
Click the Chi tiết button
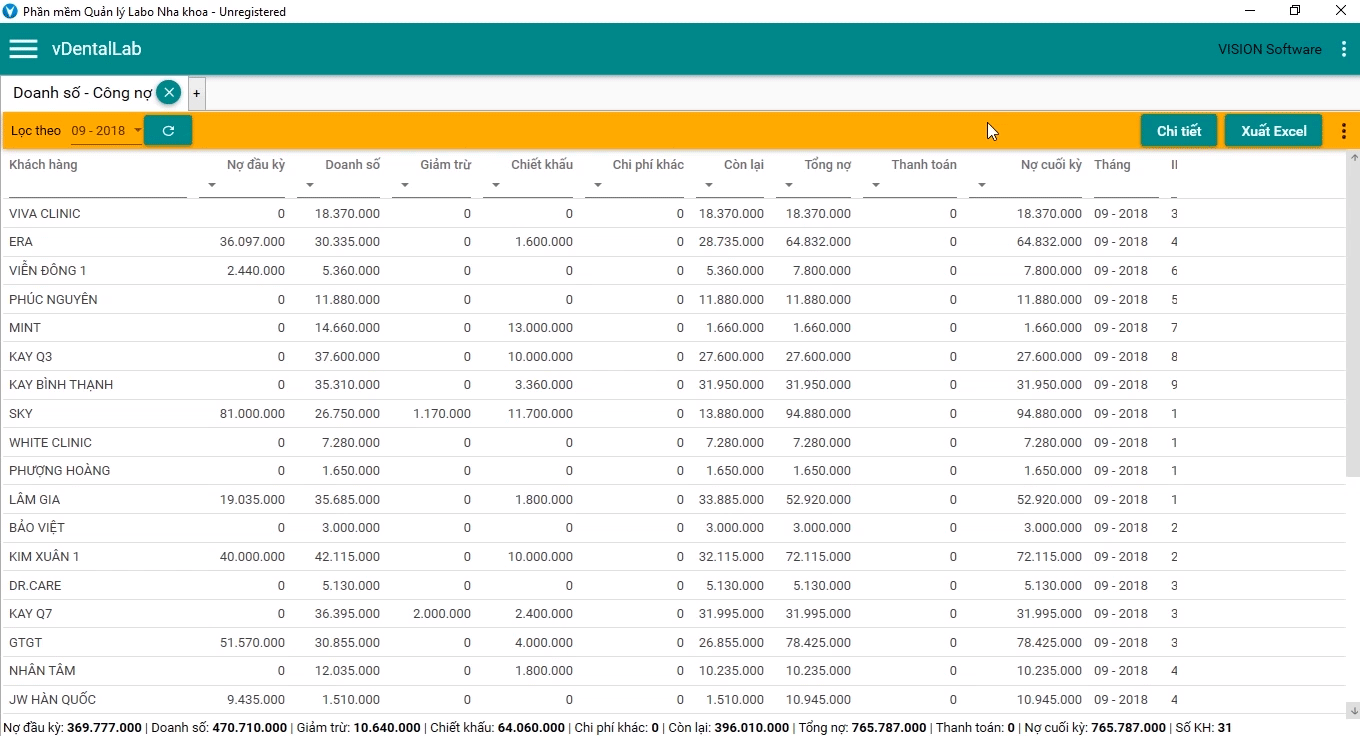(1179, 131)
